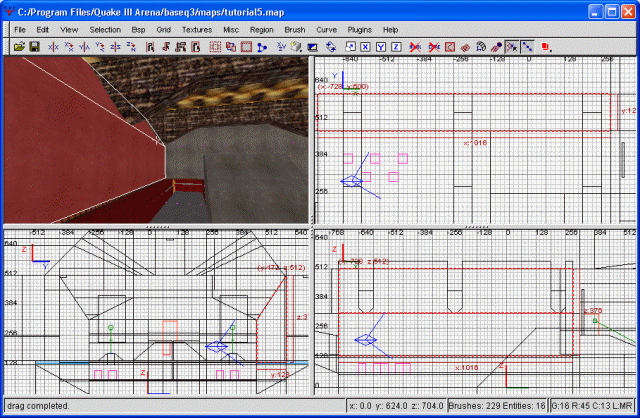Open the Brush menu

(x=295, y=30)
